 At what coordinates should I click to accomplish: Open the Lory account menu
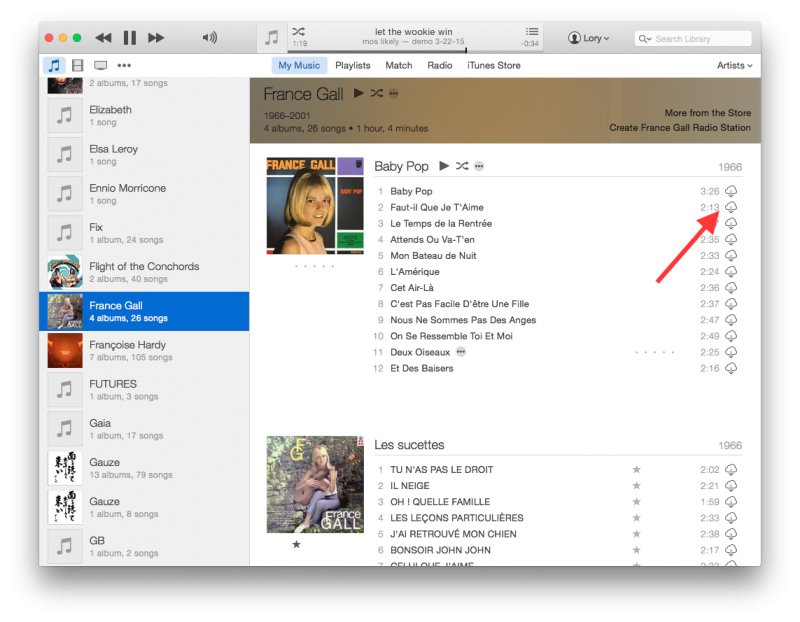coord(588,37)
